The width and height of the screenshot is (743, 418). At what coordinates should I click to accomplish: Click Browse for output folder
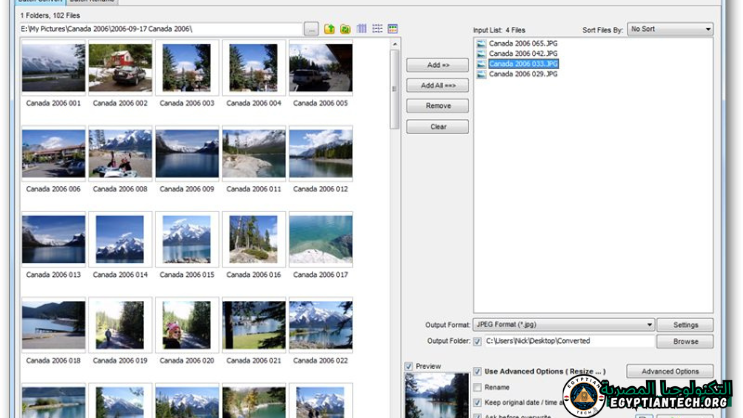pos(685,342)
